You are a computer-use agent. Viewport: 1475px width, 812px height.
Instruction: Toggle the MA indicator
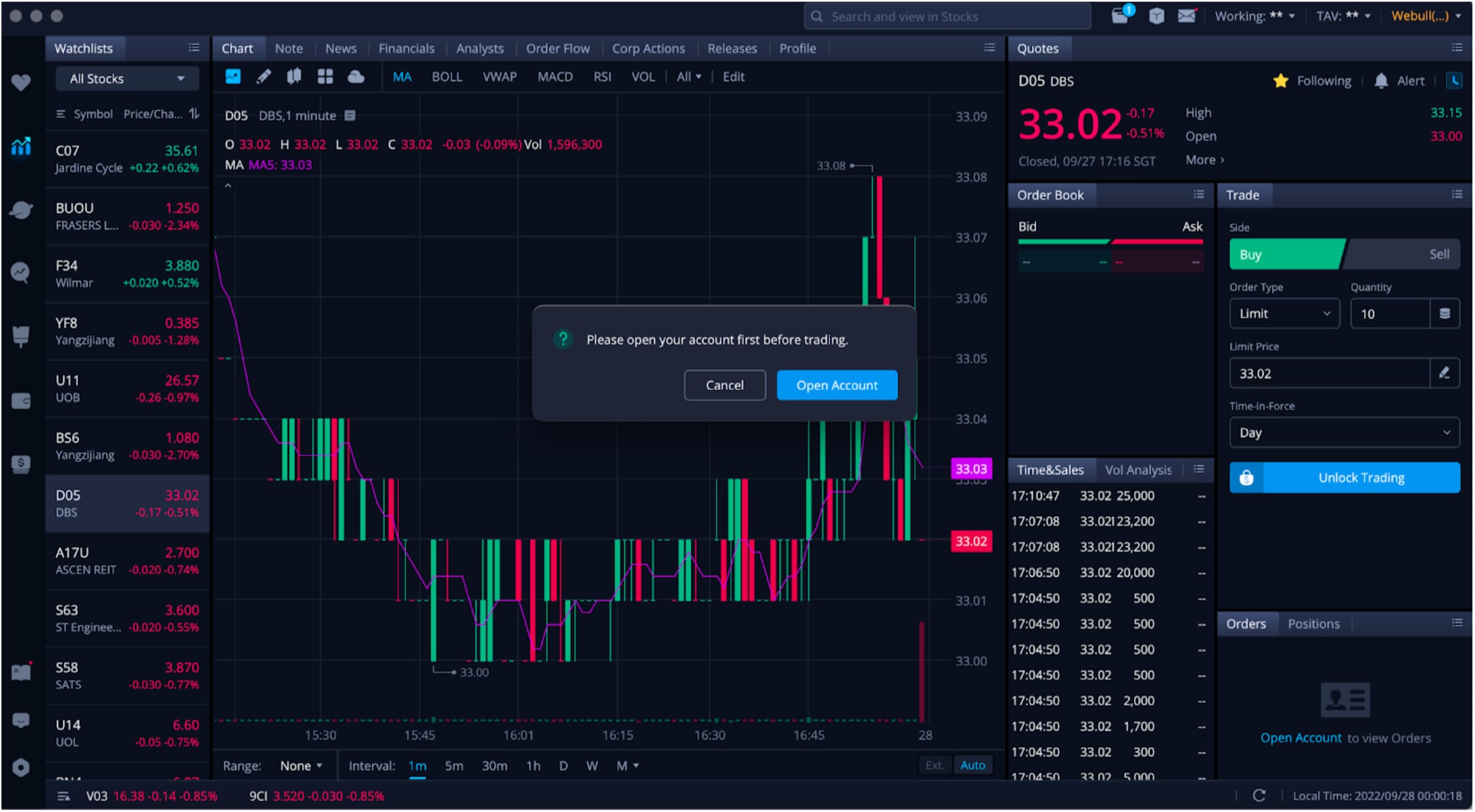(402, 77)
